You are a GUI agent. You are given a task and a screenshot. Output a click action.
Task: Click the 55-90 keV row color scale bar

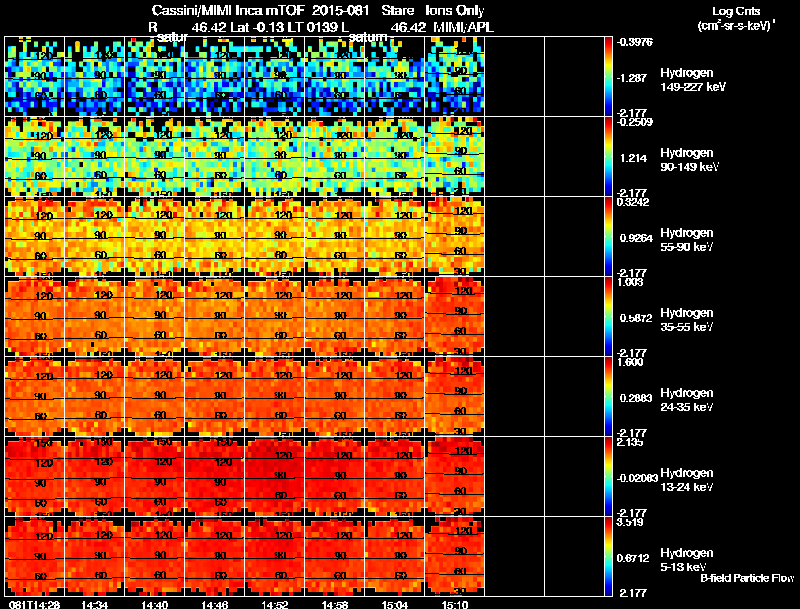[608, 237]
